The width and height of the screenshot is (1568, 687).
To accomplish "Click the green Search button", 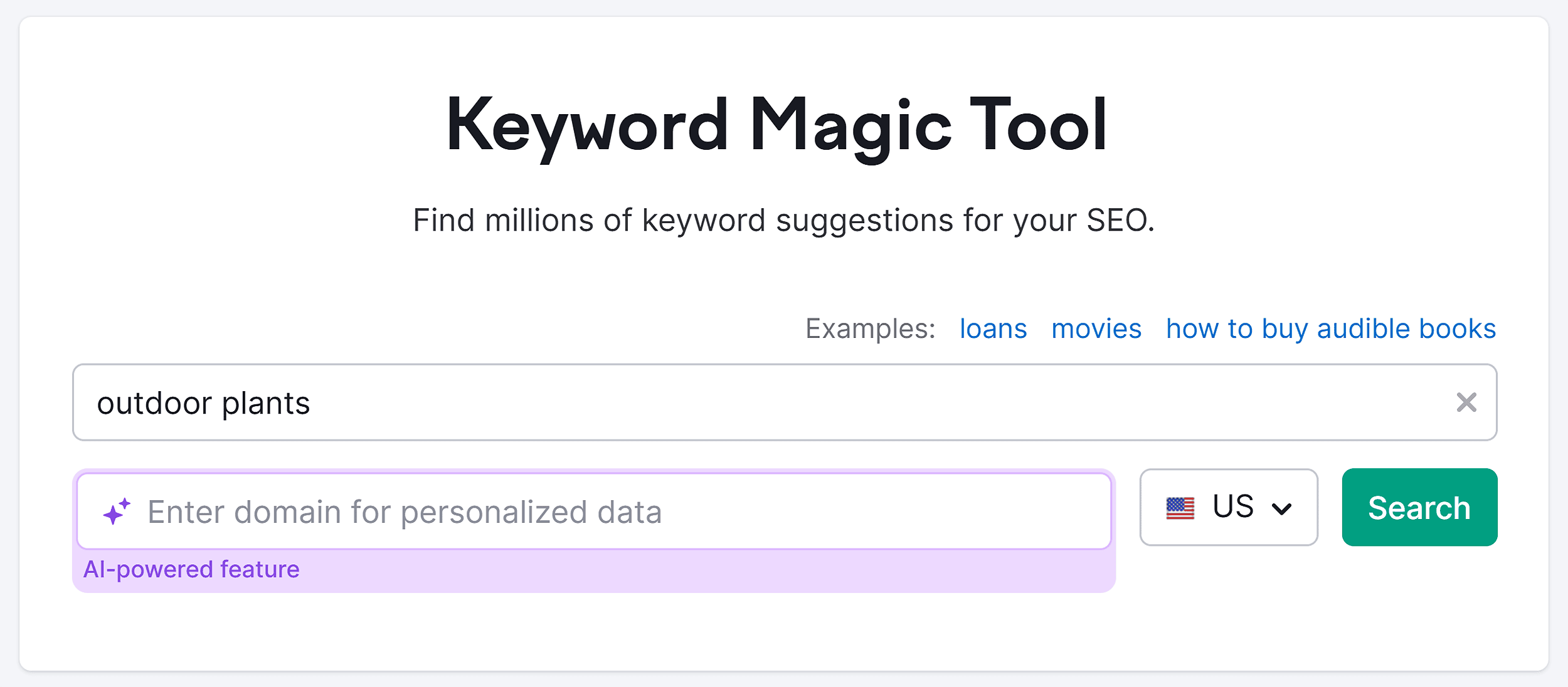I will (x=1419, y=507).
